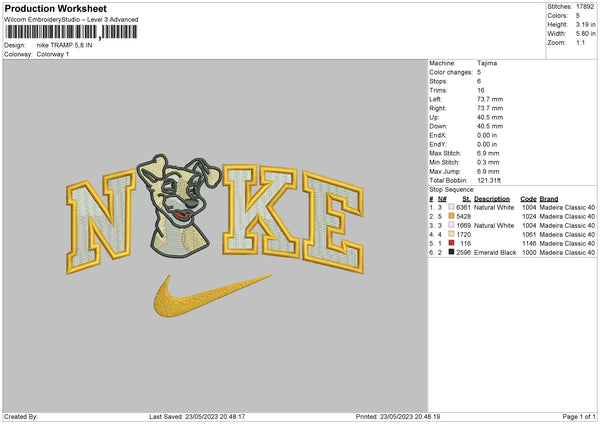600x424 pixels.
Task: Click thread code 1024 in the stop sequence
Action: pyautogui.click(x=529, y=216)
